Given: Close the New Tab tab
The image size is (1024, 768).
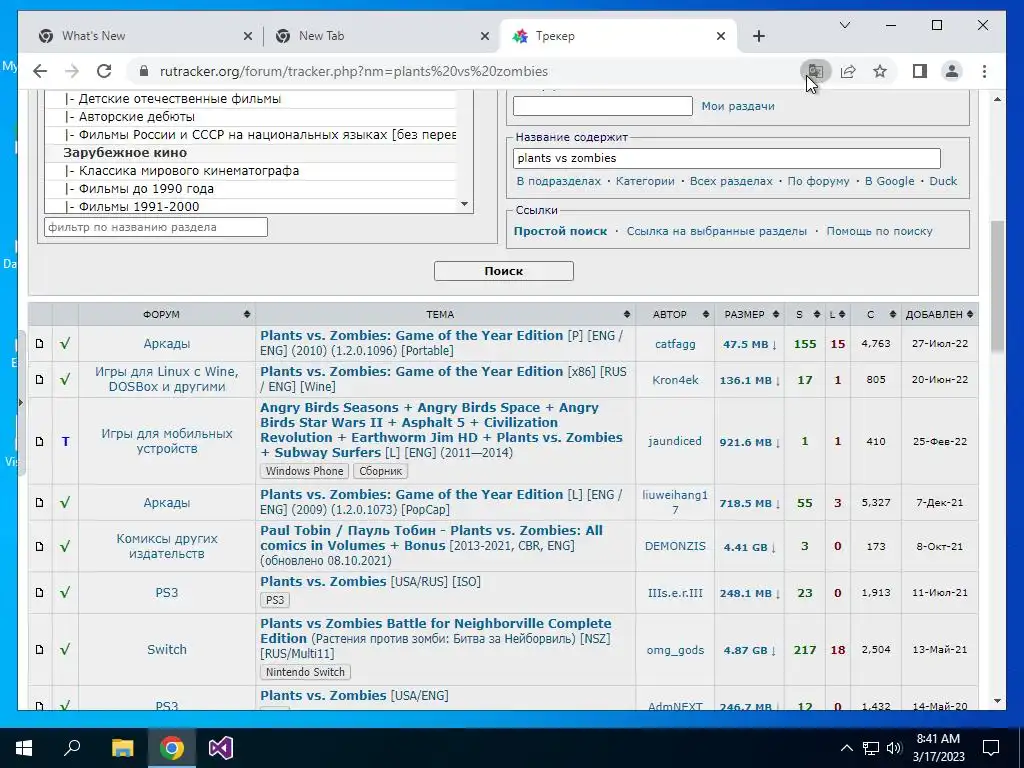Looking at the screenshot, I should [485, 36].
